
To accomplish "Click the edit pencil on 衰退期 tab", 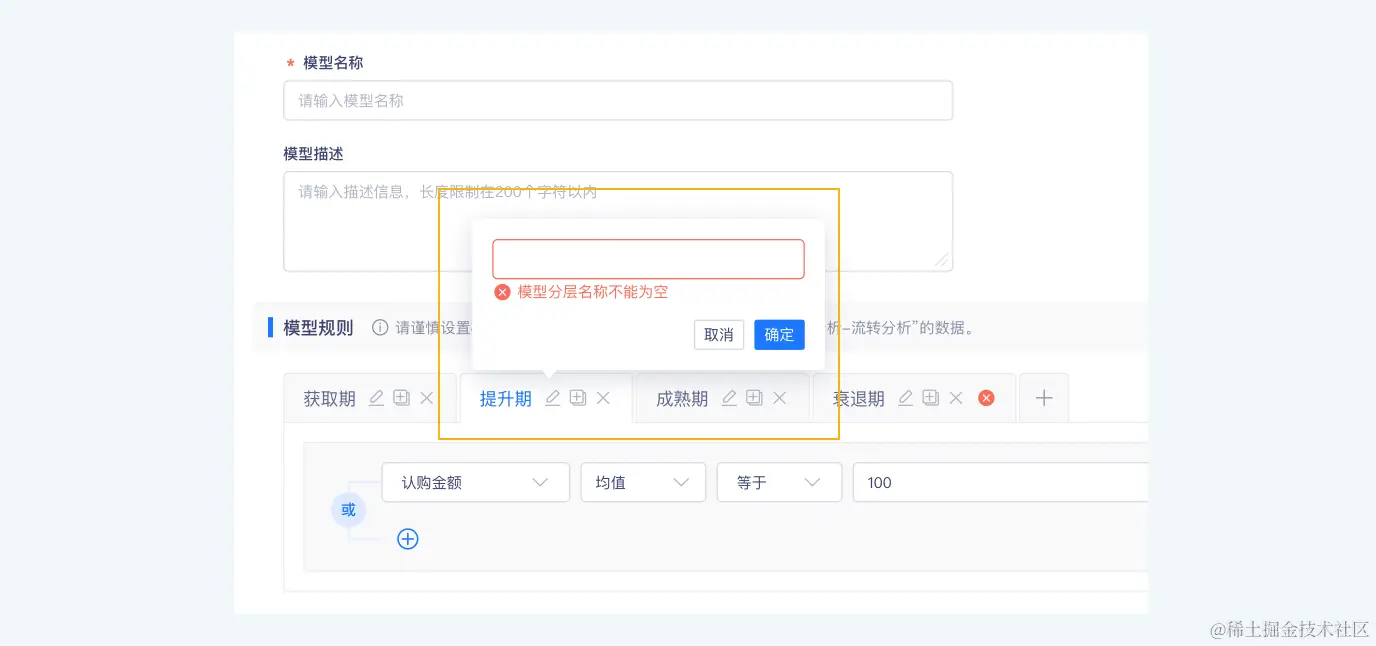I will pos(905,398).
